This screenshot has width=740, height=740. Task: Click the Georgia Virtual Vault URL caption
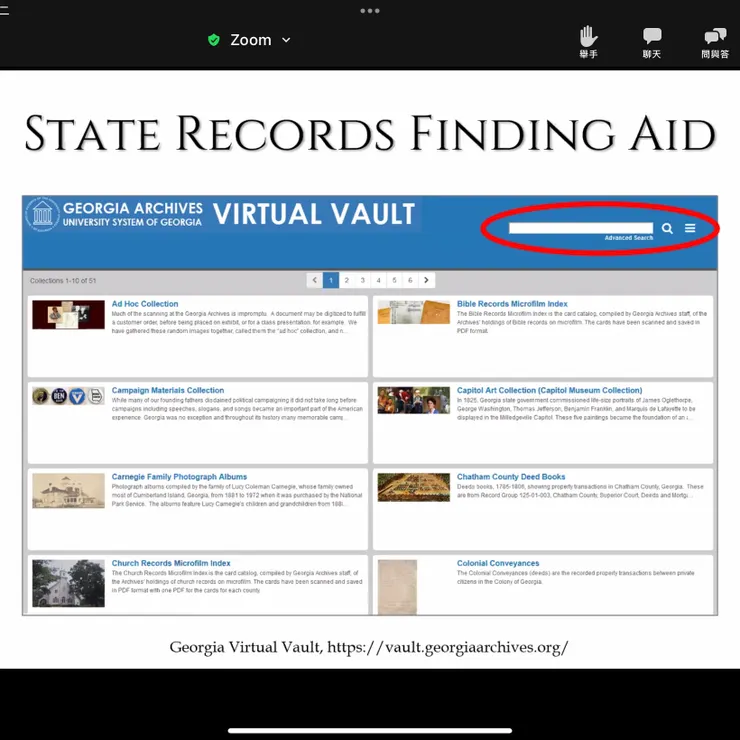(x=369, y=648)
